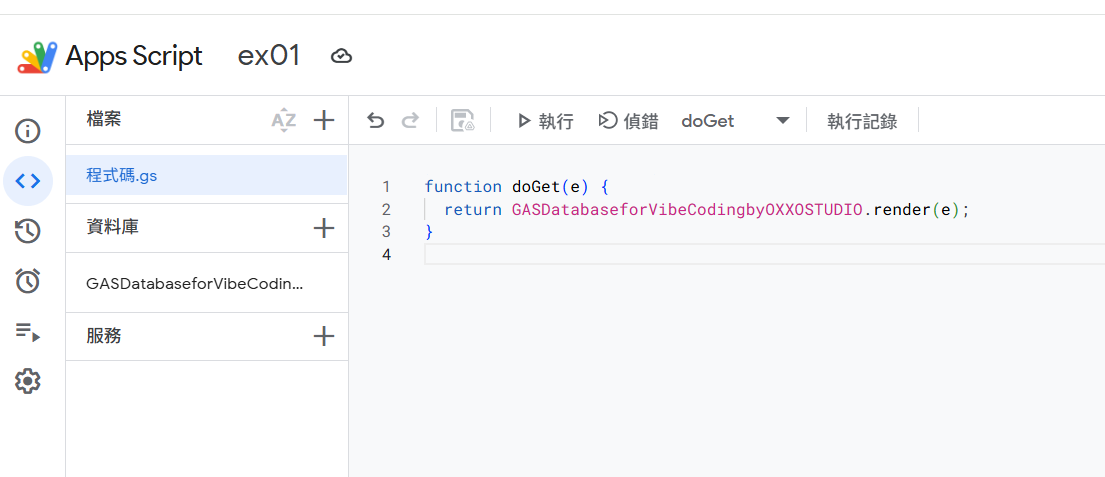The height and width of the screenshot is (477, 1105).
Task: Open the 執行記錄 execution log
Action: click(x=861, y=121)
